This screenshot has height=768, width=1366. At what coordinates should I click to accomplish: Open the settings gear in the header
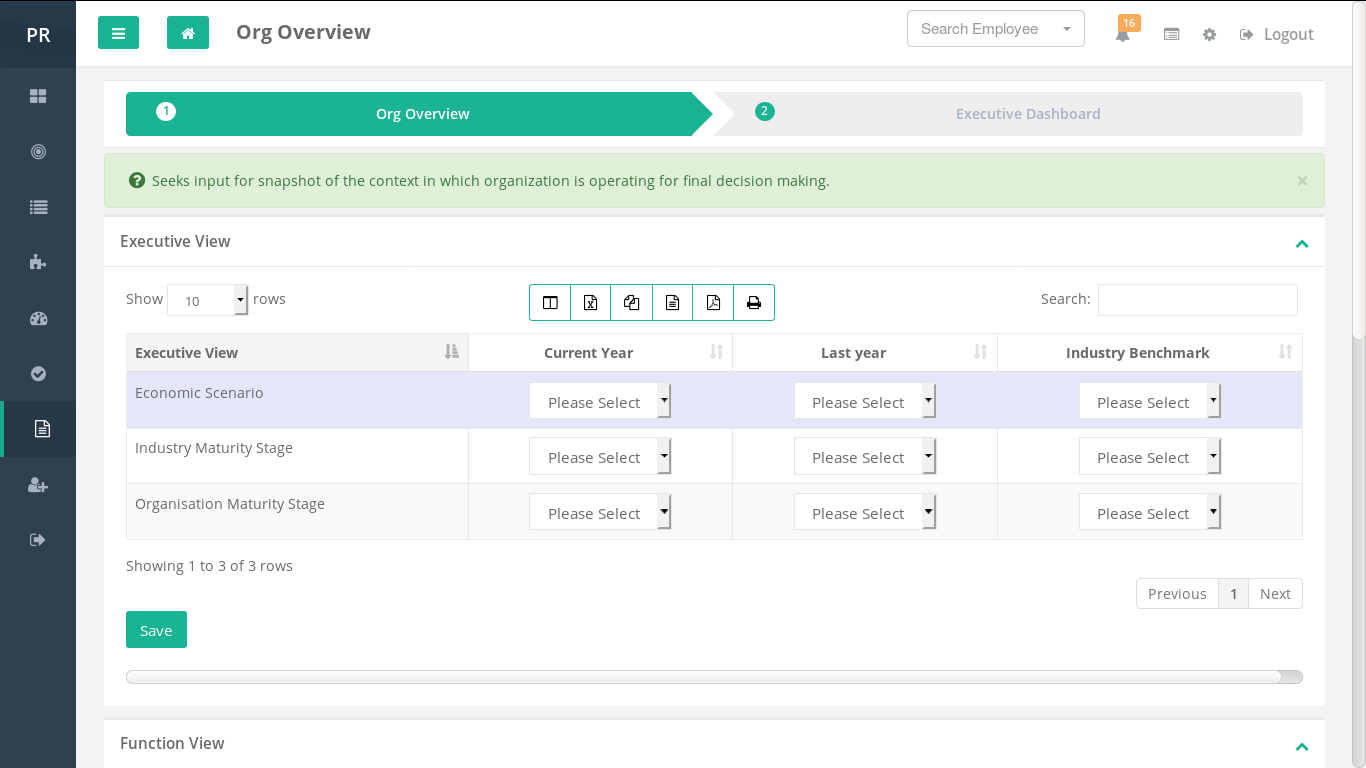pos(1209,34)
